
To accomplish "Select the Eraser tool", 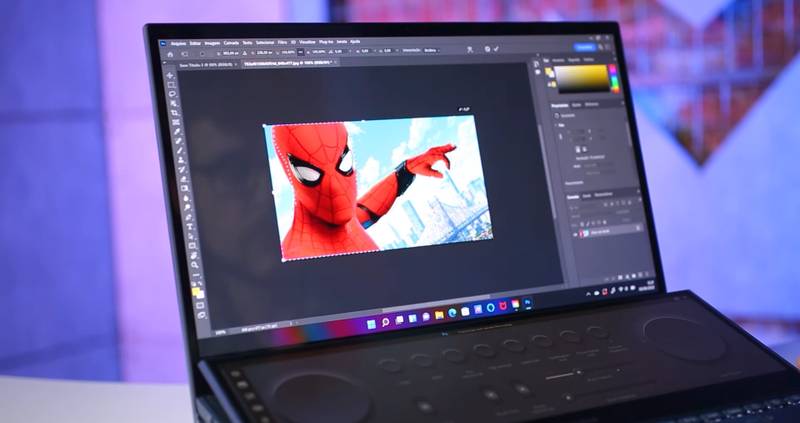I will point(184,178).
